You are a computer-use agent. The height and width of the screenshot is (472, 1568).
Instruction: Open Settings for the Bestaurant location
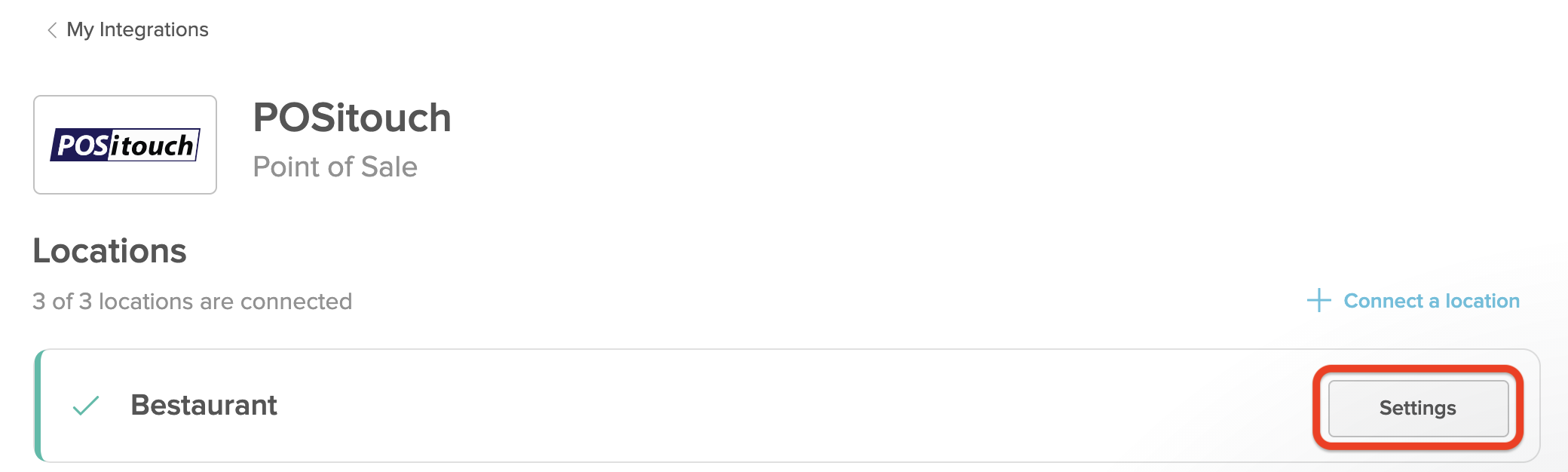click(1417, 408)
